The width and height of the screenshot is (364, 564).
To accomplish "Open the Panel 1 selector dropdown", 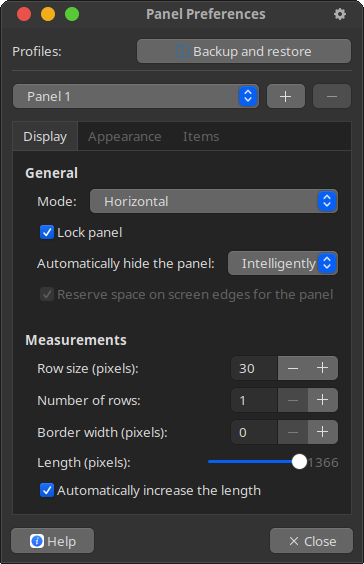I will [x=136, y=96].
